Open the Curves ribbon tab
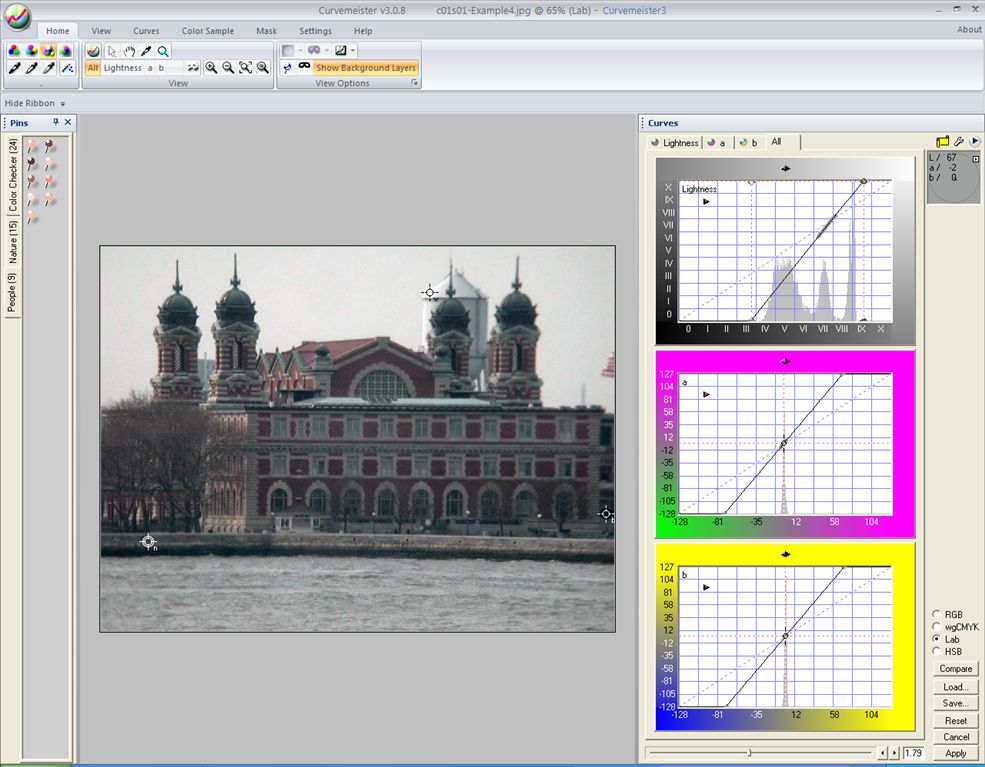Image resolution: width=985 pixels, height=767 pixels. (146, 30)
